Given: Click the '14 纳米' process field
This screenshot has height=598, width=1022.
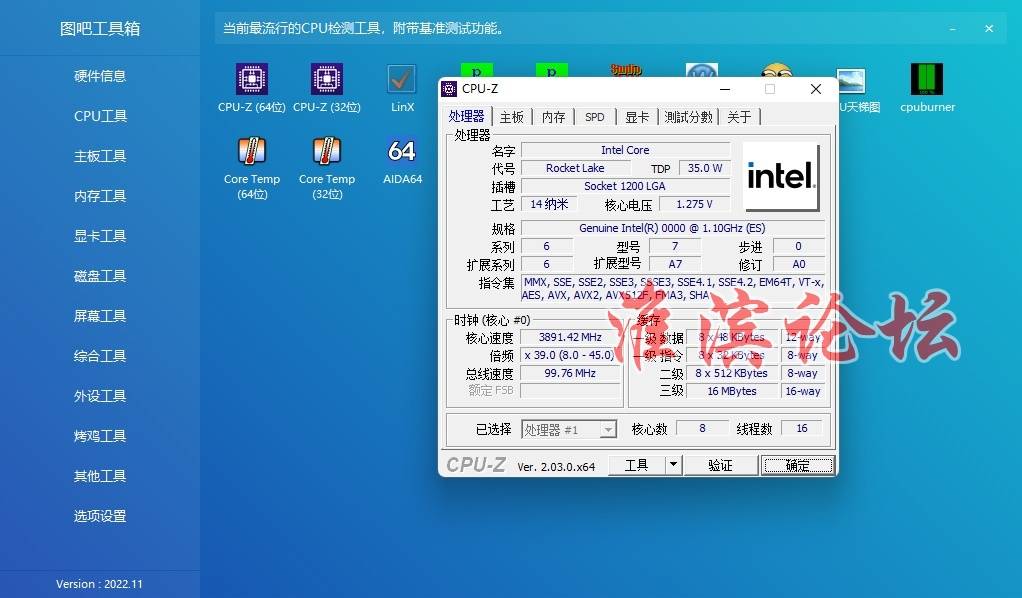Looking at the screenshot, I should coord(549,204).
